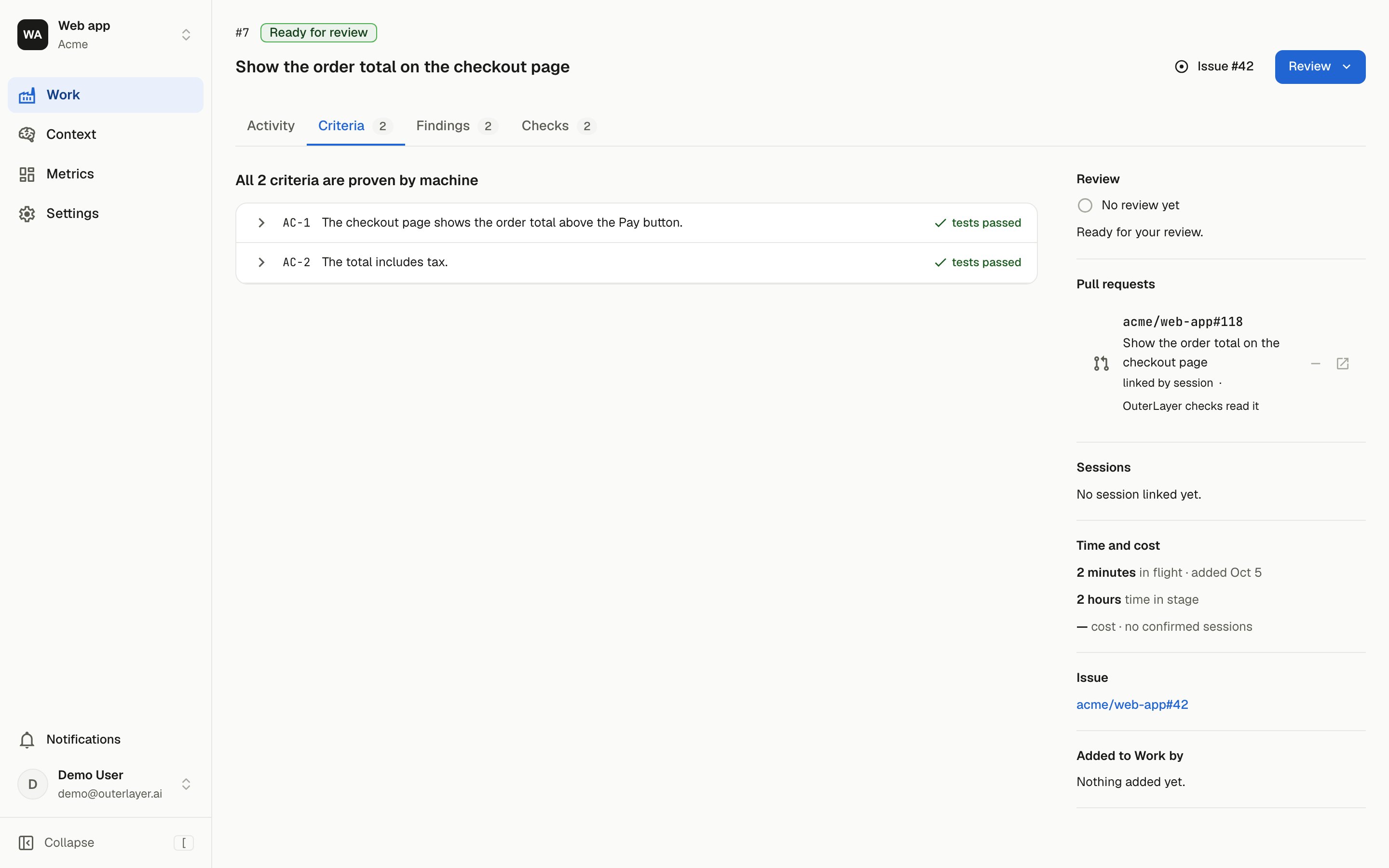Collapse the sidebar via Collapse label
Image resolution: width=1389 pixels, height=868 pixels.
click(69, 842)
